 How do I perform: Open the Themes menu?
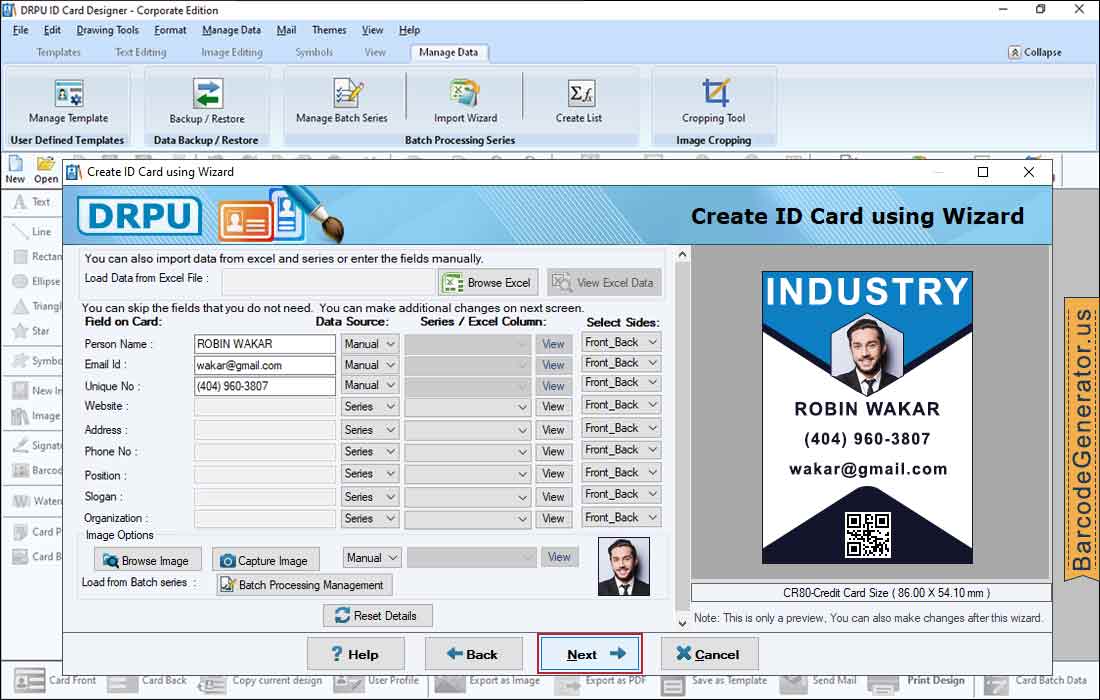328,30
